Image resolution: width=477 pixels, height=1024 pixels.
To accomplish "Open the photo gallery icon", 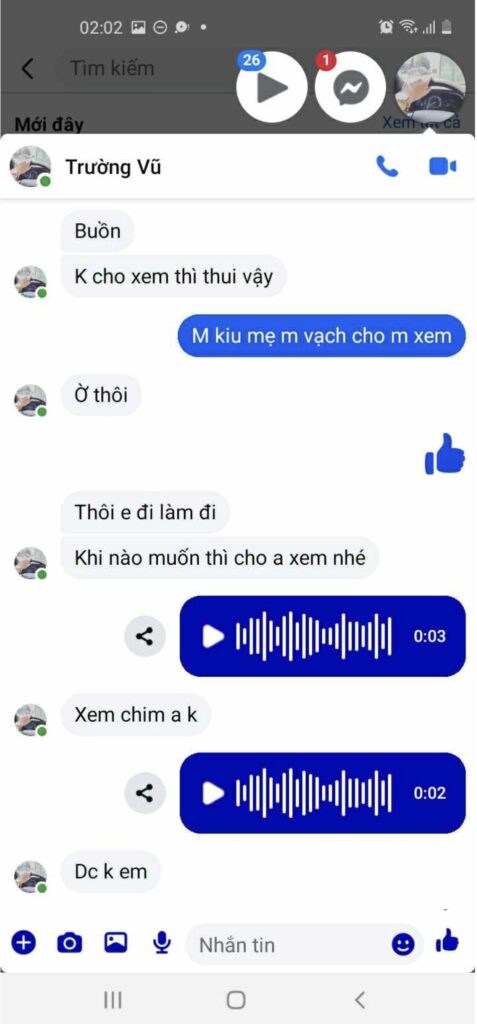I will click(116, 942).
